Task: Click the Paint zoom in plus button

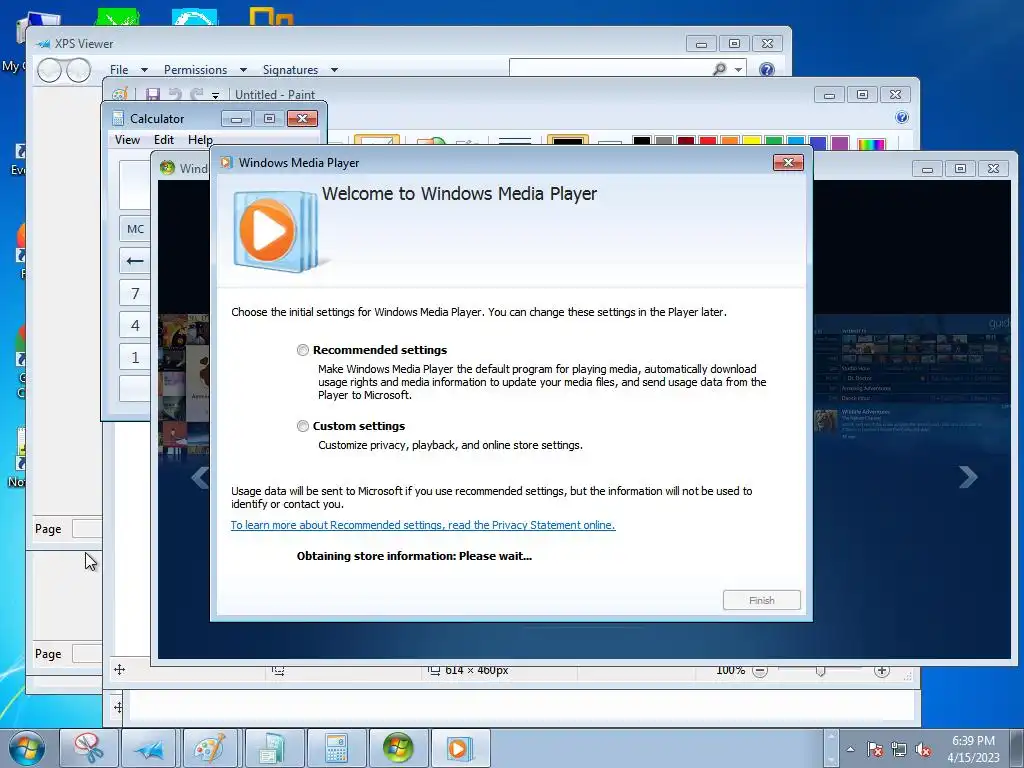Action: 882,671
